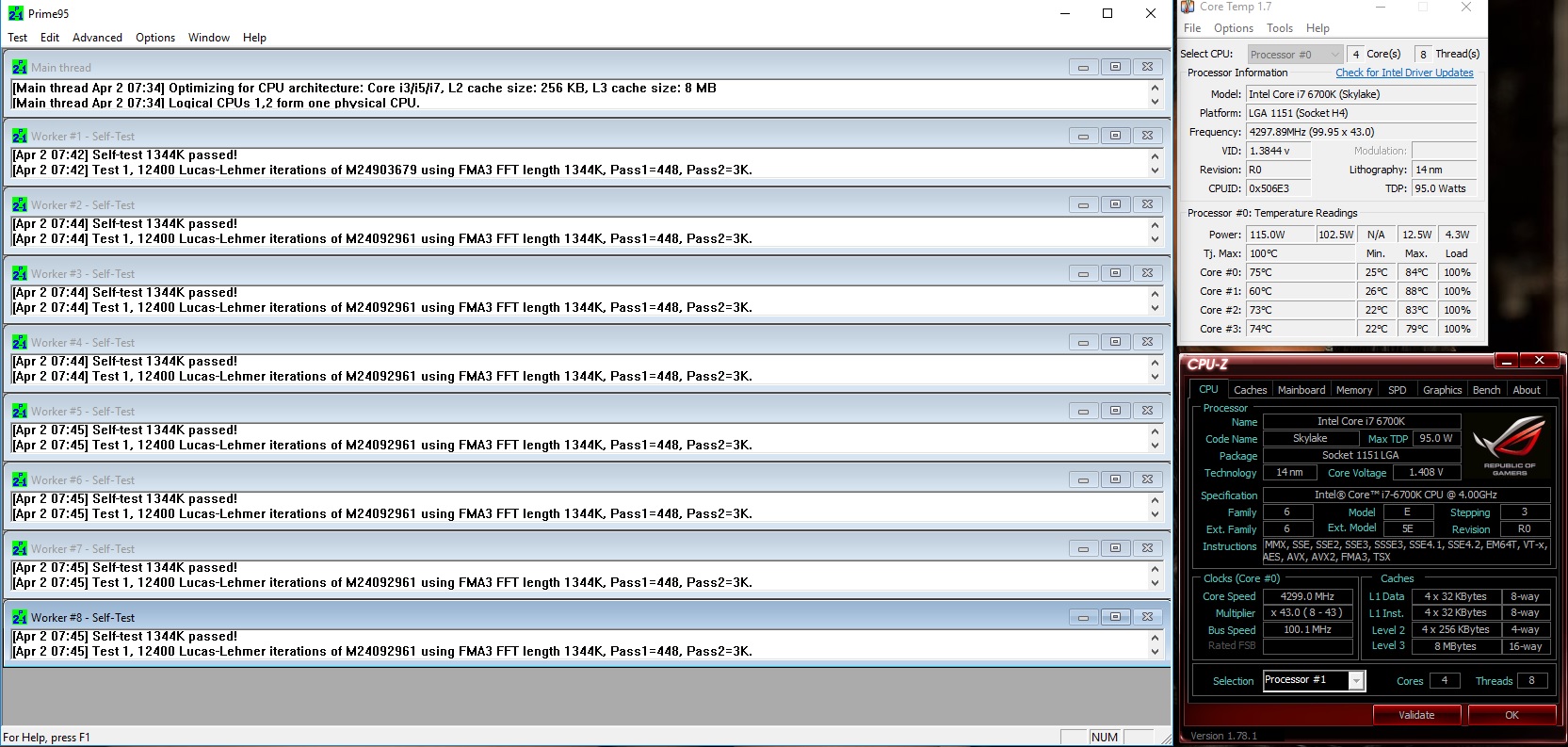Click the Core #0 temperature reading 75°C
This screenshot has width=1568, height=747.
click(1301, 272)
